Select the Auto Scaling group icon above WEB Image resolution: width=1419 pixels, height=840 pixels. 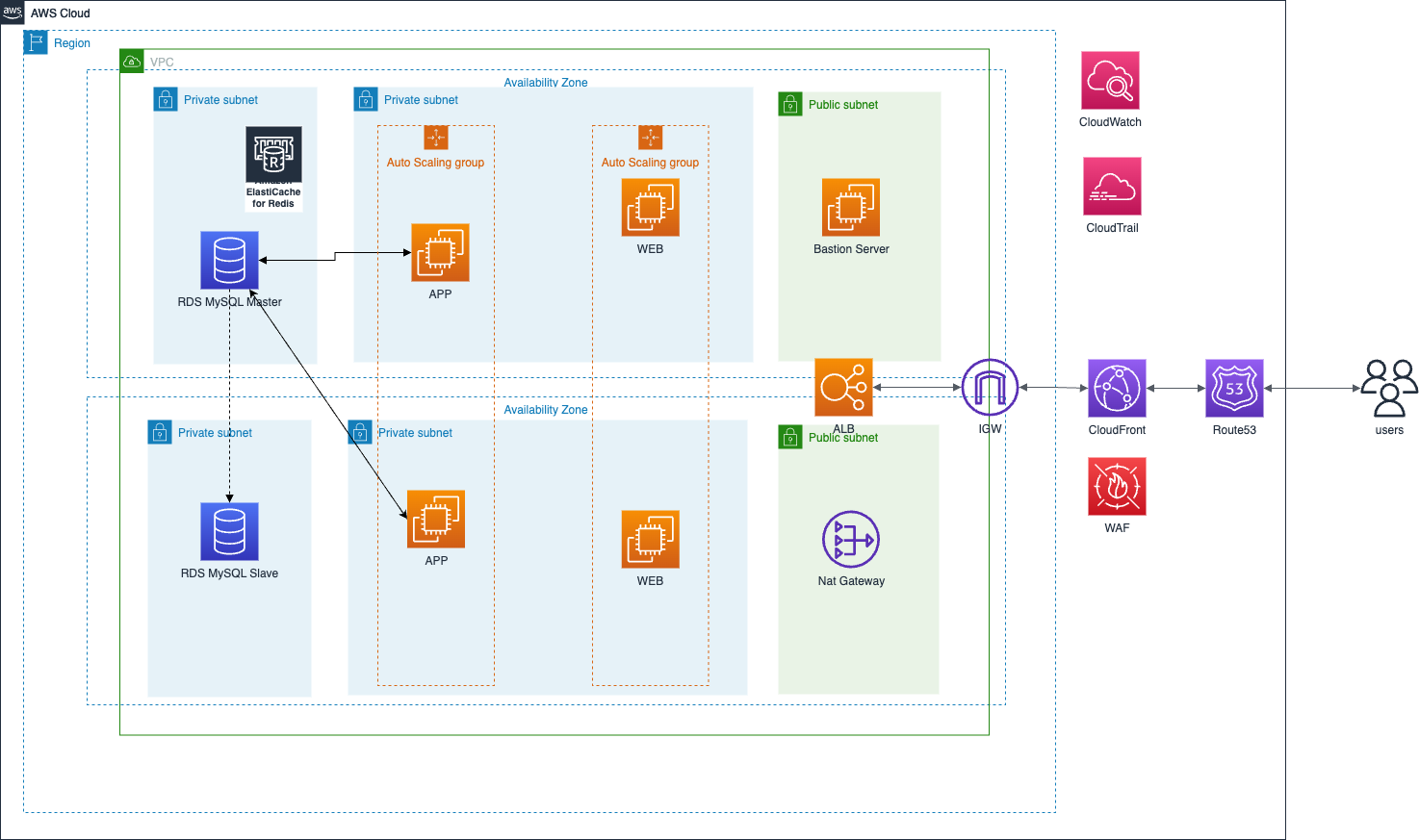click(651, 138)
